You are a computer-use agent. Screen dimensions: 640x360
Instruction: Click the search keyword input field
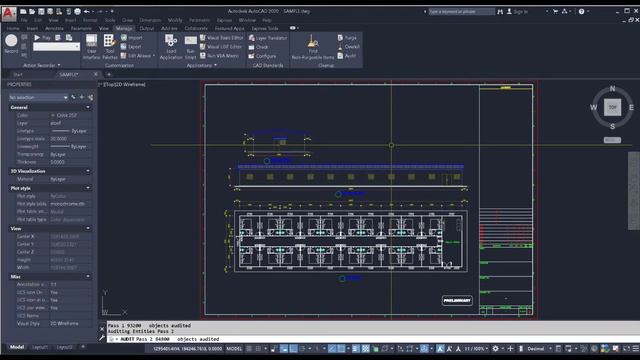tap(461, 11)
